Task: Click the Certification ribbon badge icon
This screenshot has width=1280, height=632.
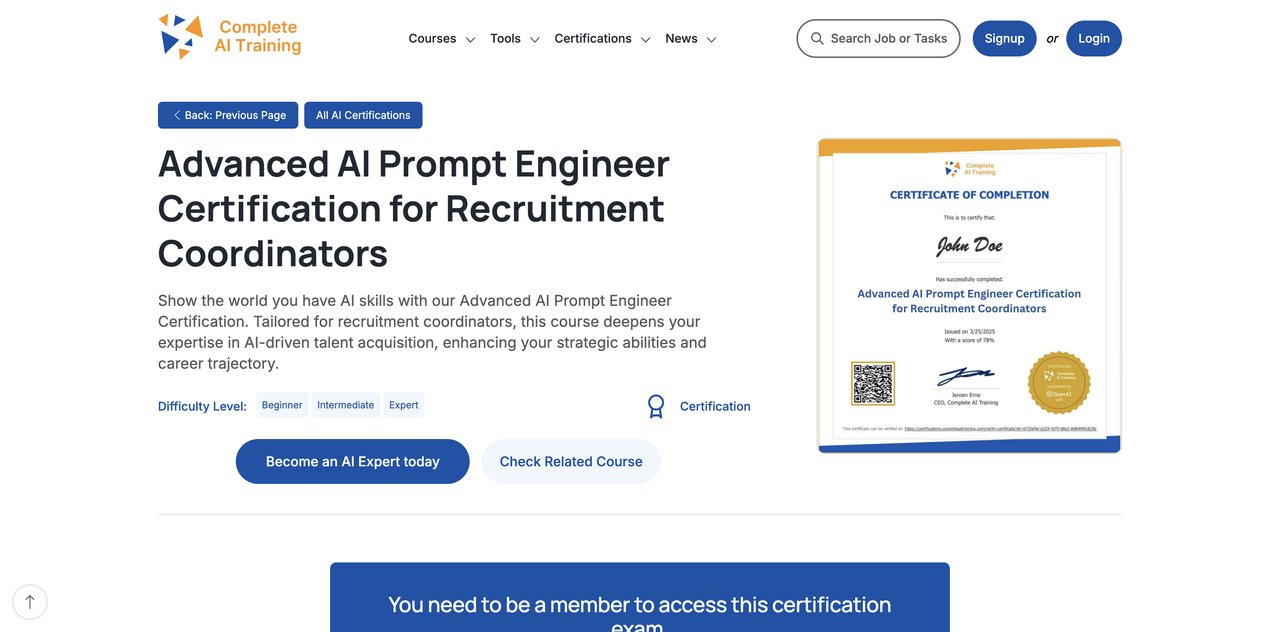Action: [656, 406]
